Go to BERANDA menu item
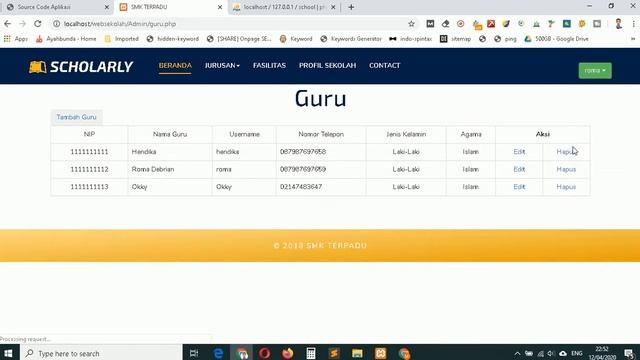 tap(175, 65)
